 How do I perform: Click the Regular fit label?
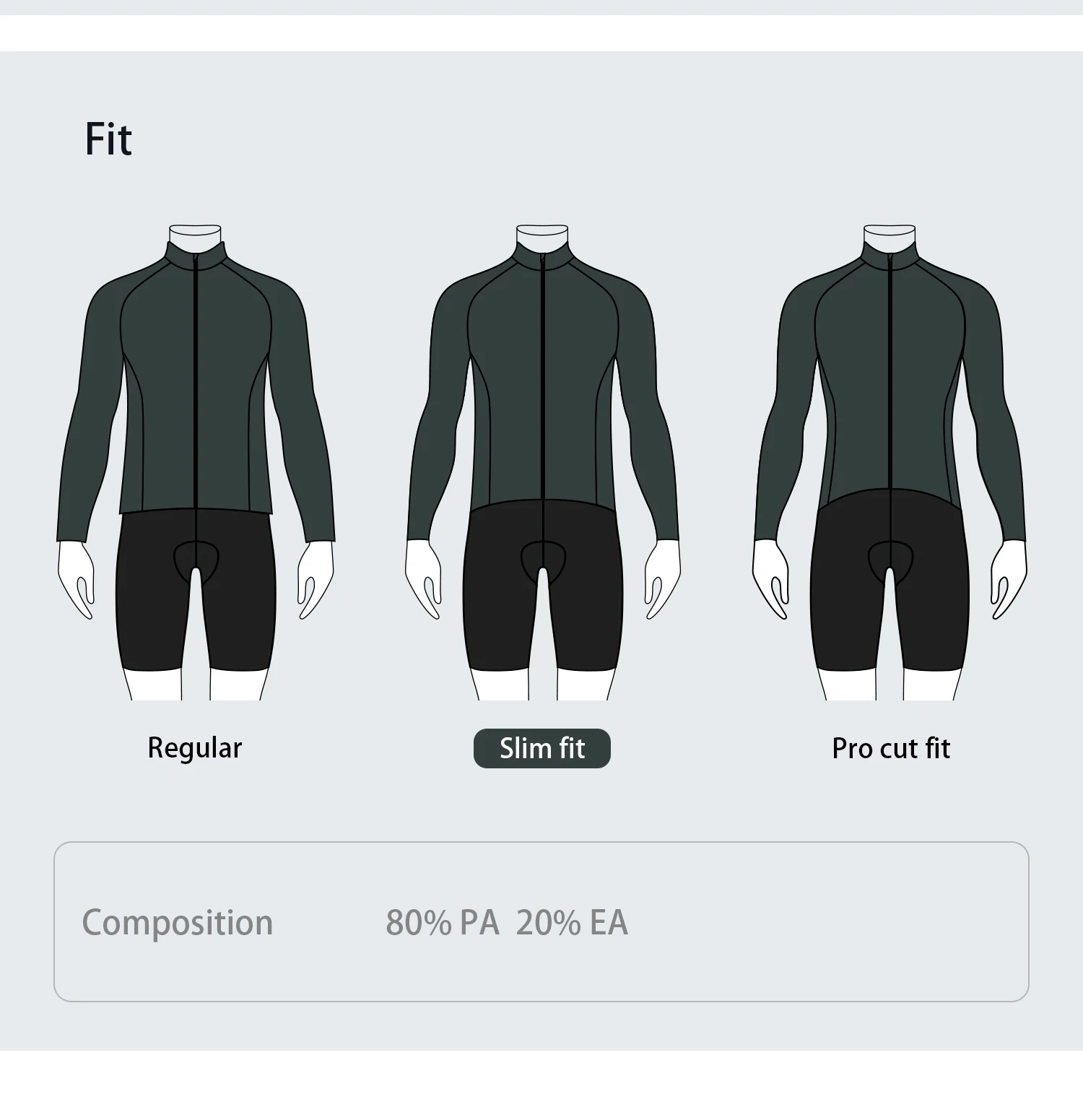[195, 748]
